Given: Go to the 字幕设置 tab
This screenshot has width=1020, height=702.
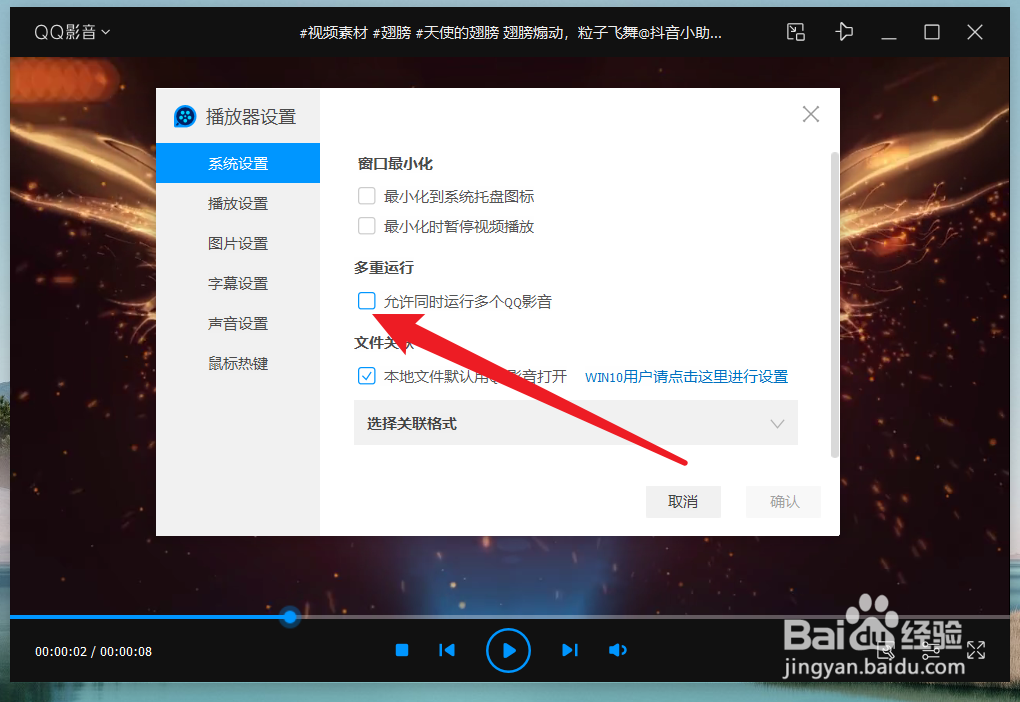Looking at the screenshot, I should (238, 284).
